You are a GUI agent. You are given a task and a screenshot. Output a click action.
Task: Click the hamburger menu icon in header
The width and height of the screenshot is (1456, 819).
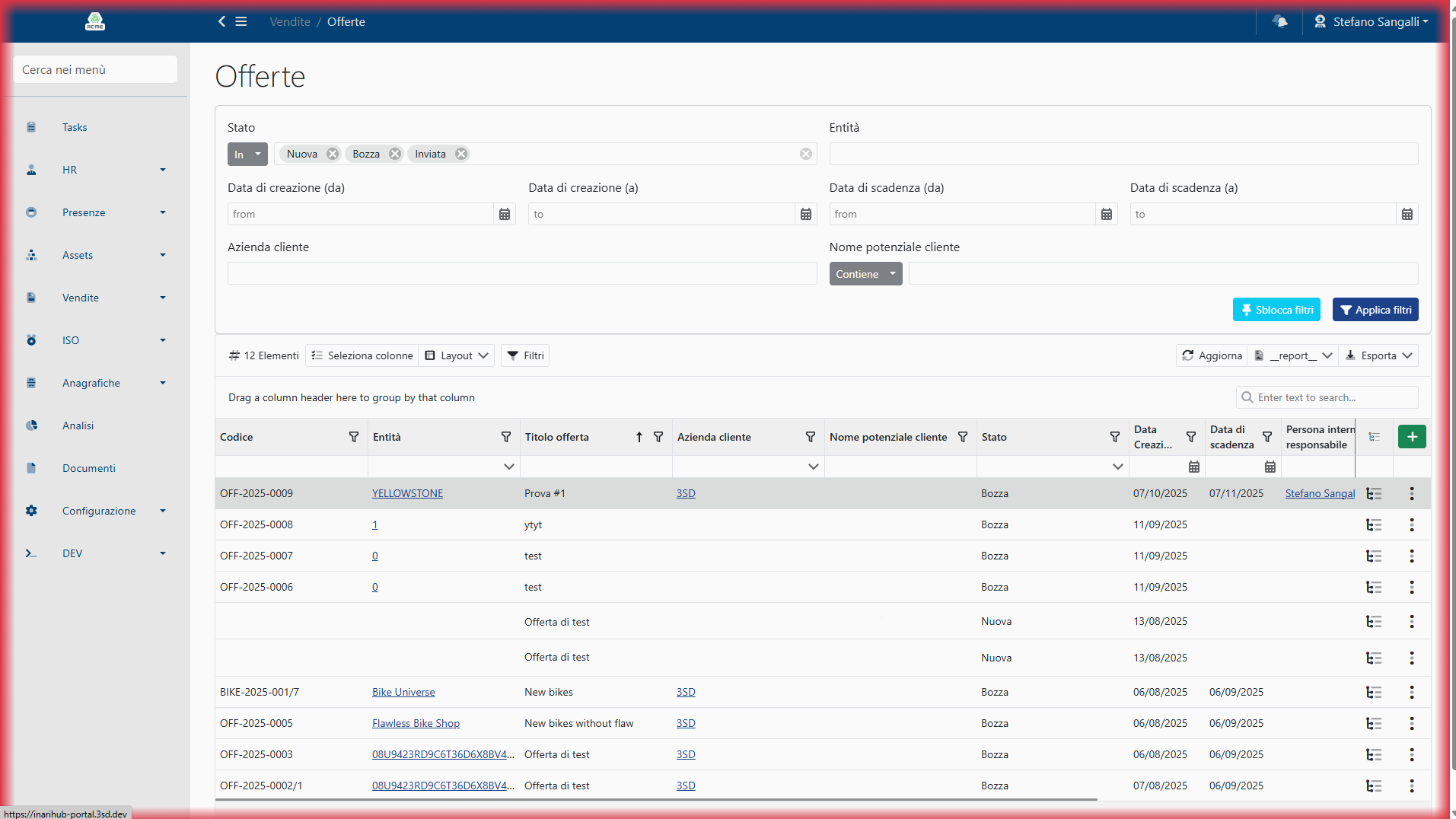[241, 21]
